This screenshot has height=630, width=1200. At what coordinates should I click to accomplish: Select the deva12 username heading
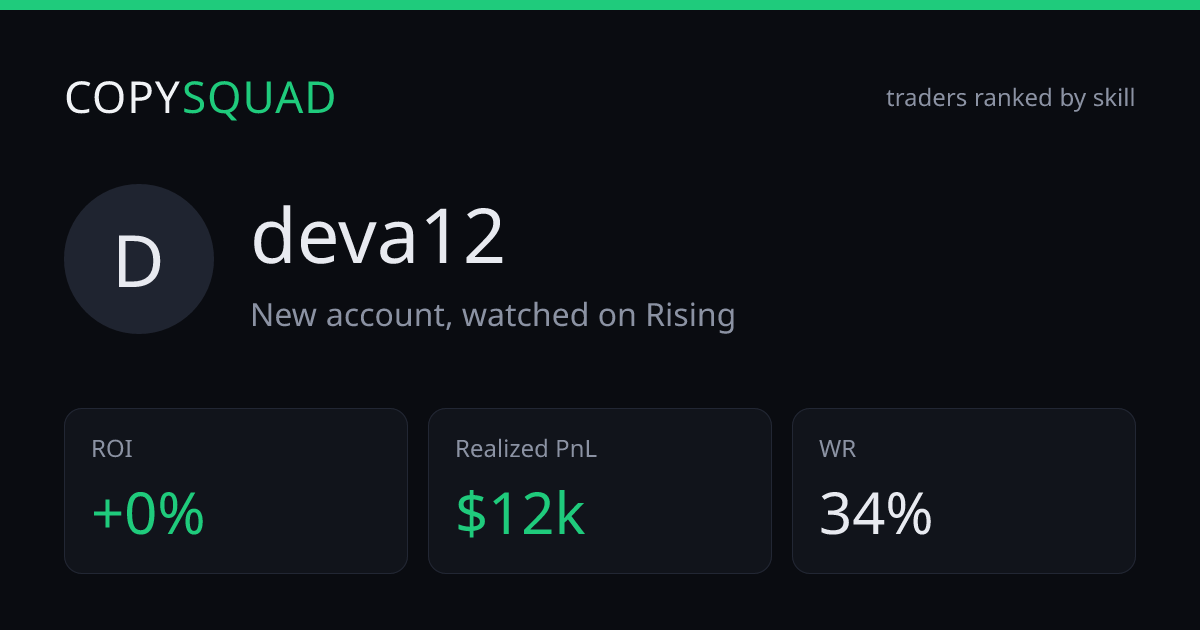(x=378, y=236)
